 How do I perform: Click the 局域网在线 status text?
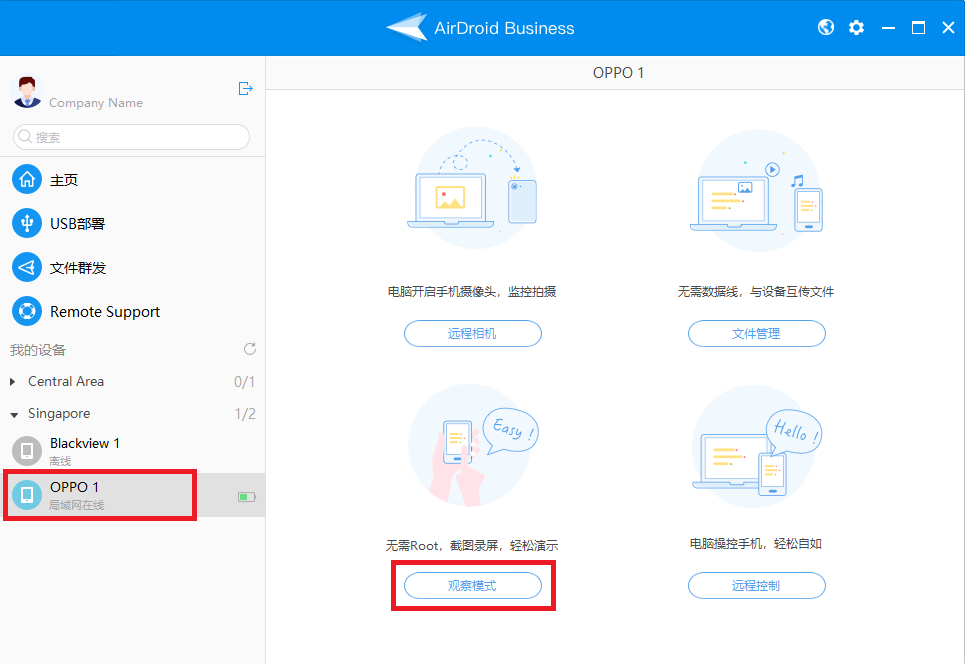tap(77, 505)
